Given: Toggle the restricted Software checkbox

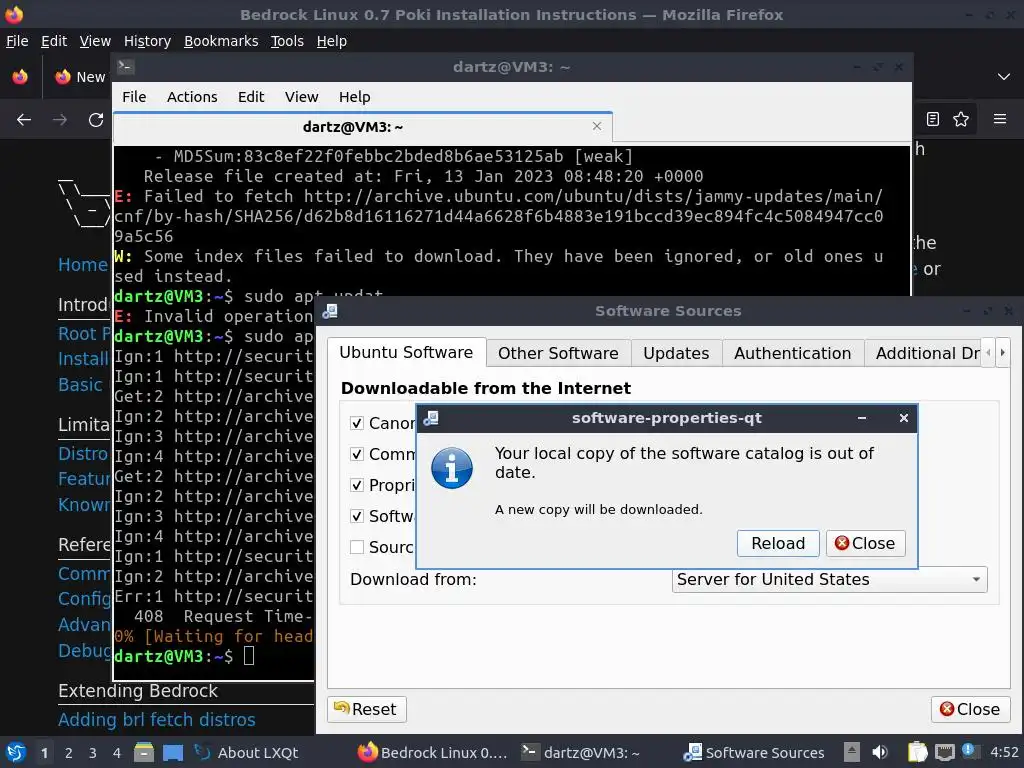Looking at the screenshot, I should pyautogui.click(x=357, y=516).
